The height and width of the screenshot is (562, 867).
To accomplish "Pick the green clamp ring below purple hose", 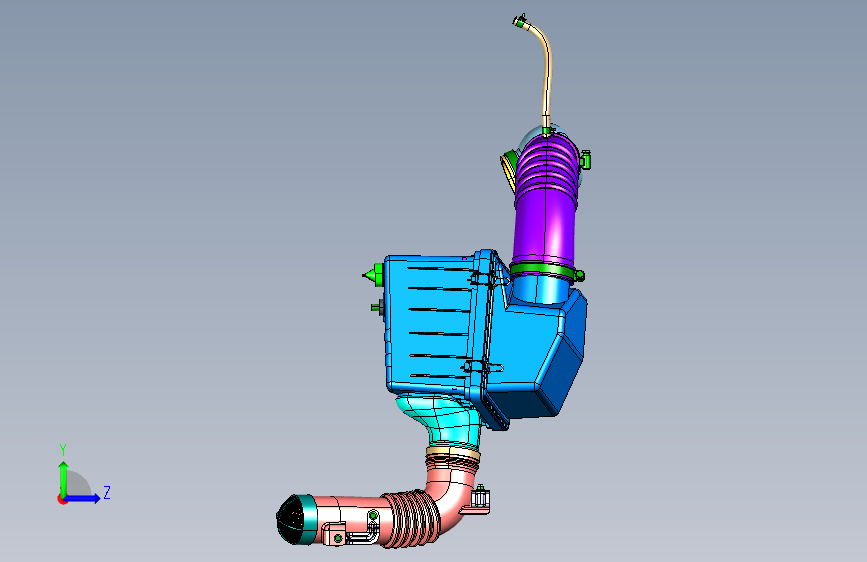I will pos(545,272).
